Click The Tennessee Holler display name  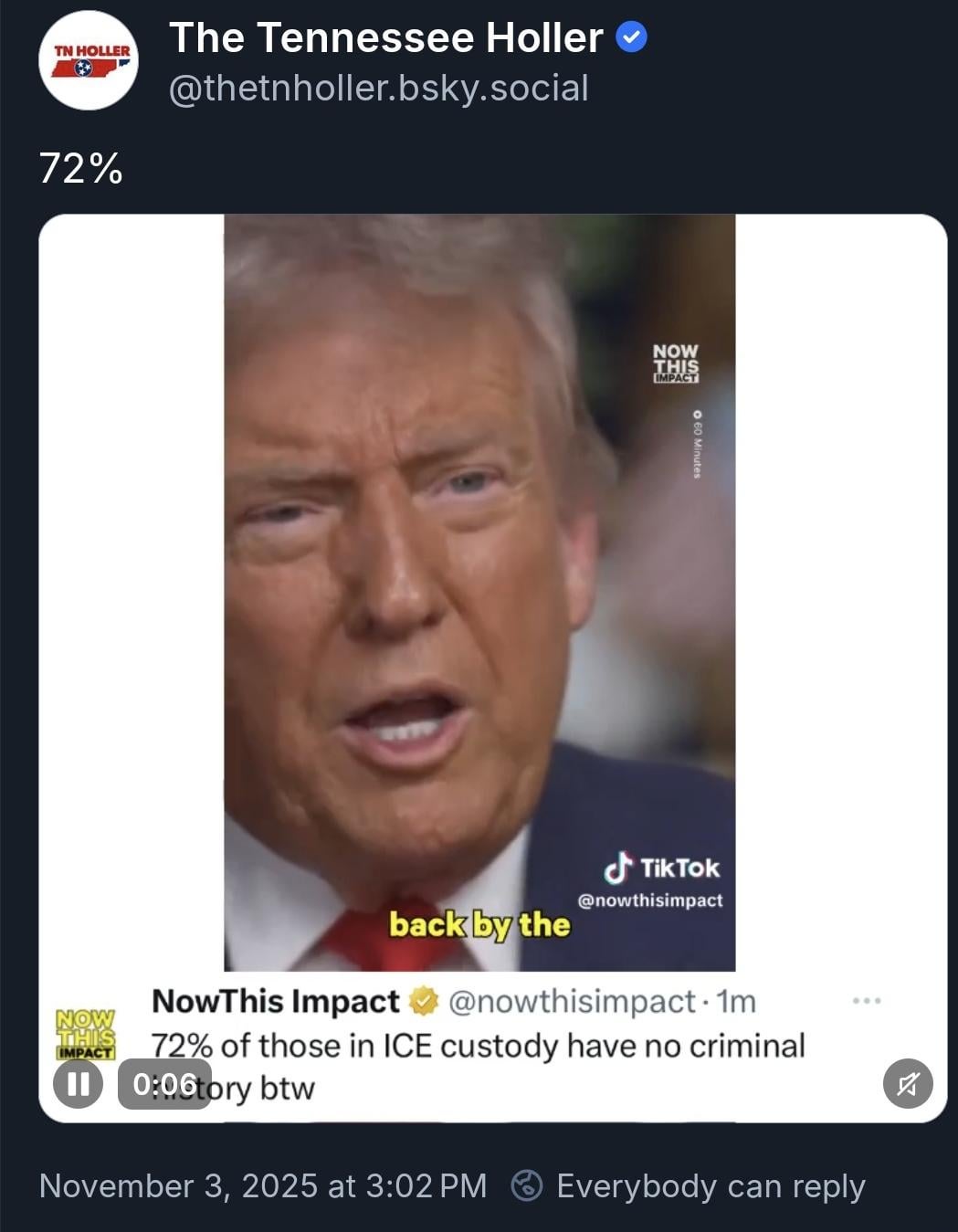click(386, 37)
